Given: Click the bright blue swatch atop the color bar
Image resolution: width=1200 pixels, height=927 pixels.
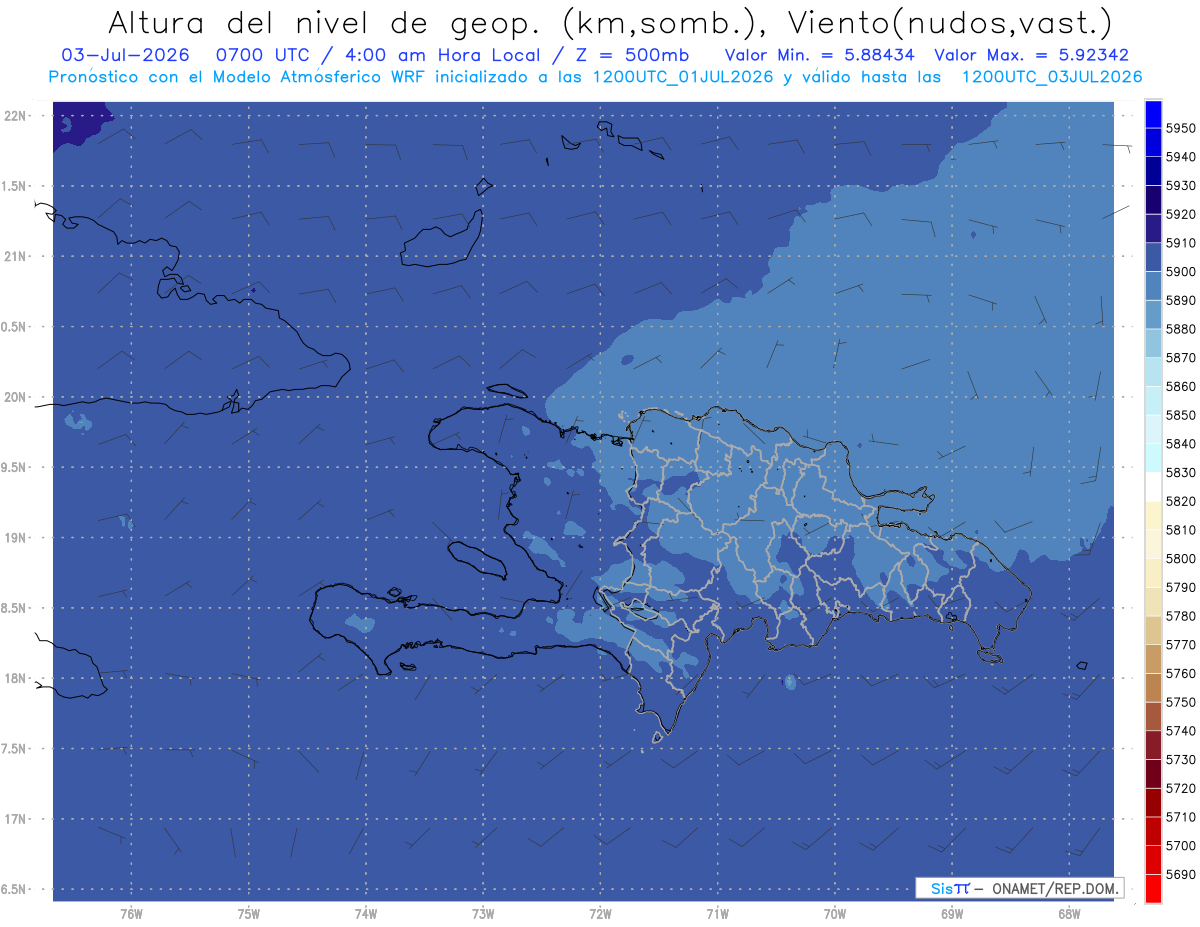Looking at the screenshot, I should pos(1152,114).
